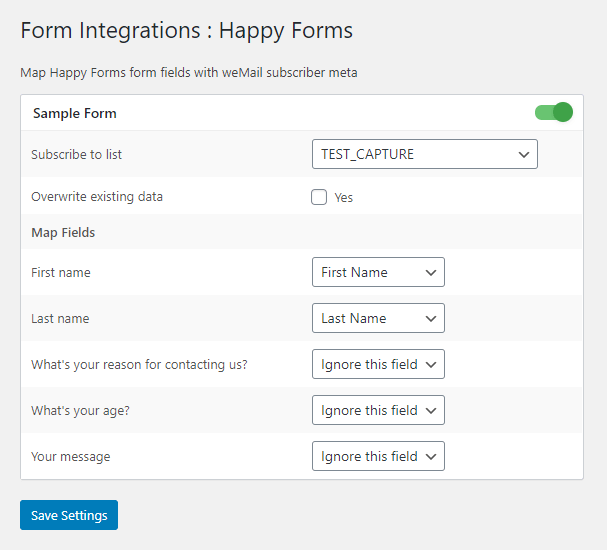Click the Last name row label
The width and height of the screenshot is (607, 550).
60,319
